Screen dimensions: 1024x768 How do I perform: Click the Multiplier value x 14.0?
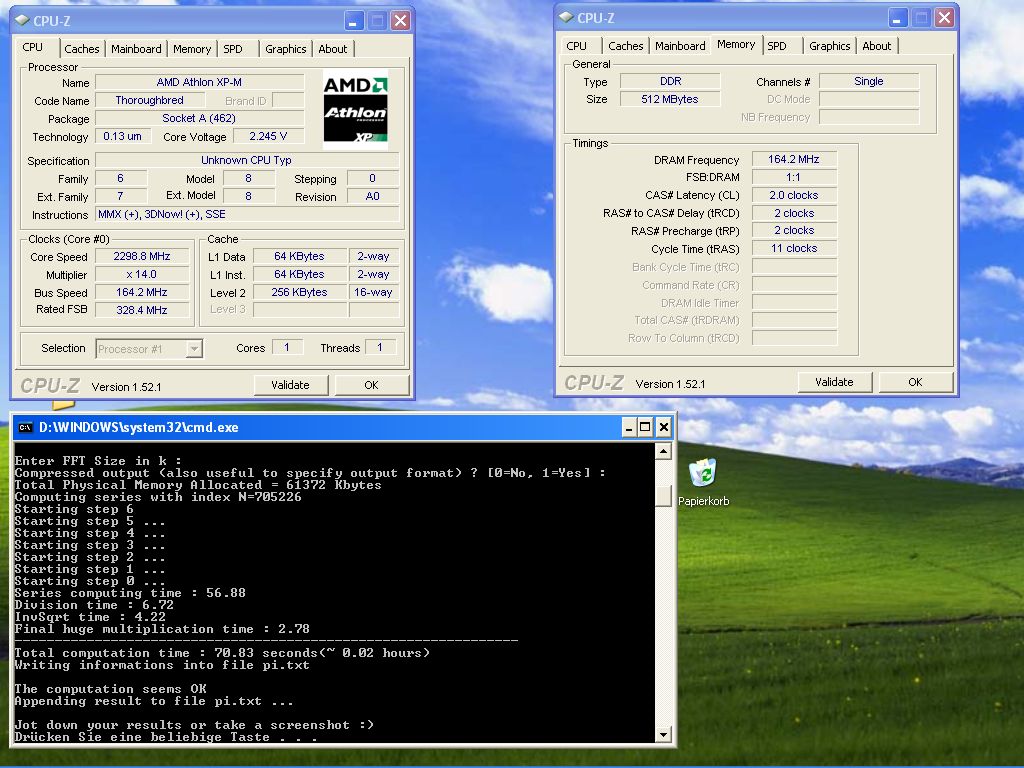pyautogui.click(x=142, y=274)
